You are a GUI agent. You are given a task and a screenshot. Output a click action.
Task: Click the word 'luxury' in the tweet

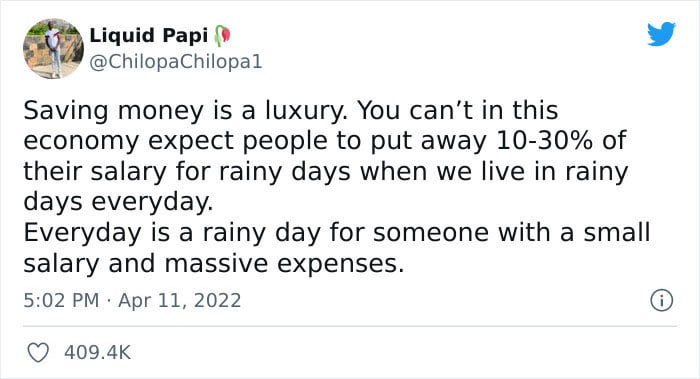tap(304, 111)
